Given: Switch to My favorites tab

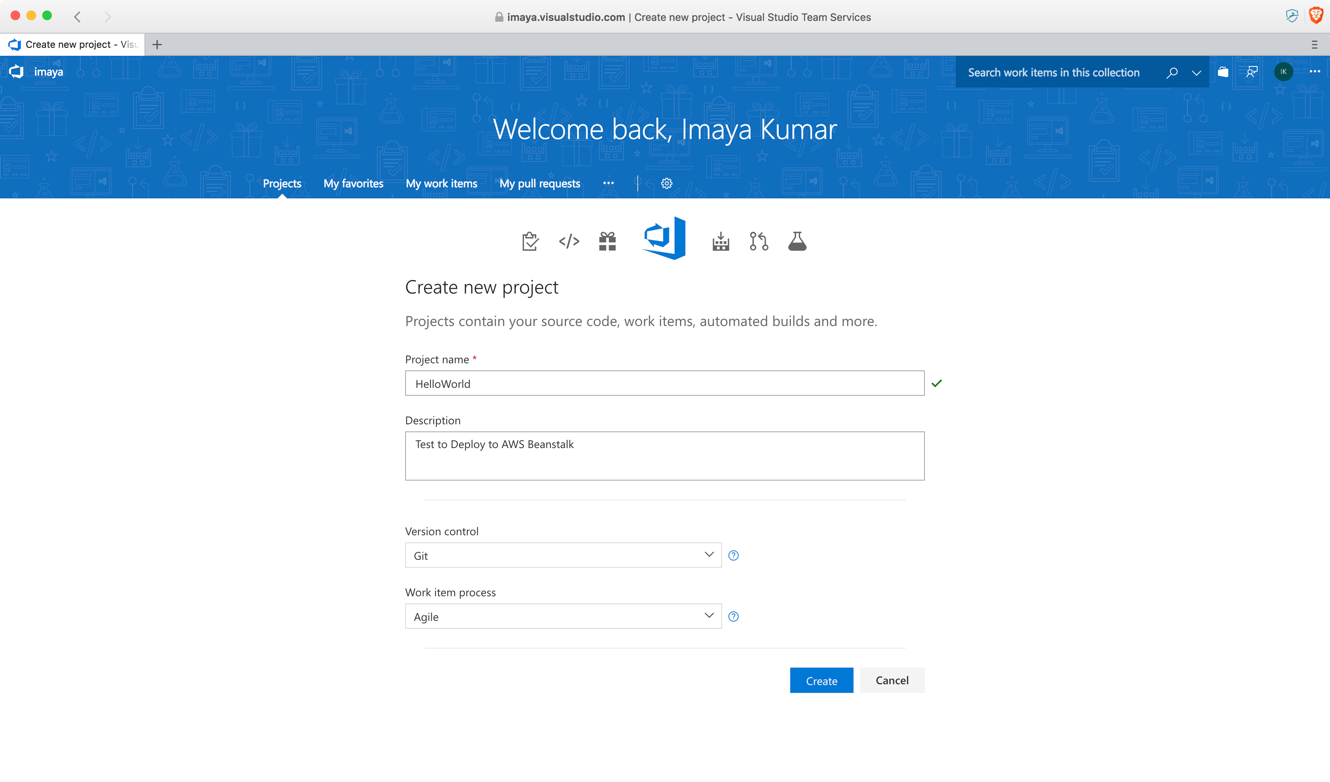Looking at the screenshot, I should 353,184.
